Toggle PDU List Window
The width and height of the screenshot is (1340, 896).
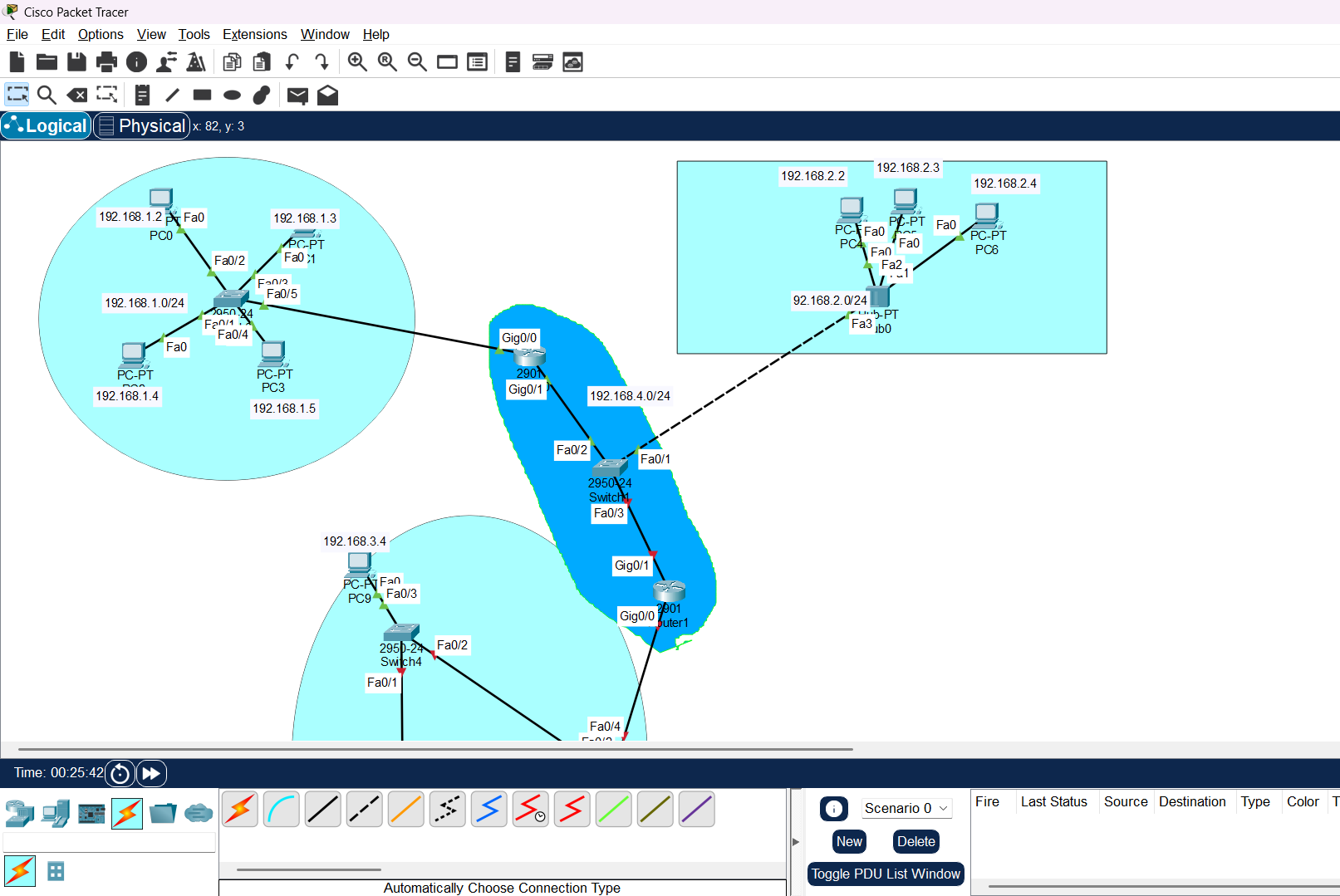point(886,874)
